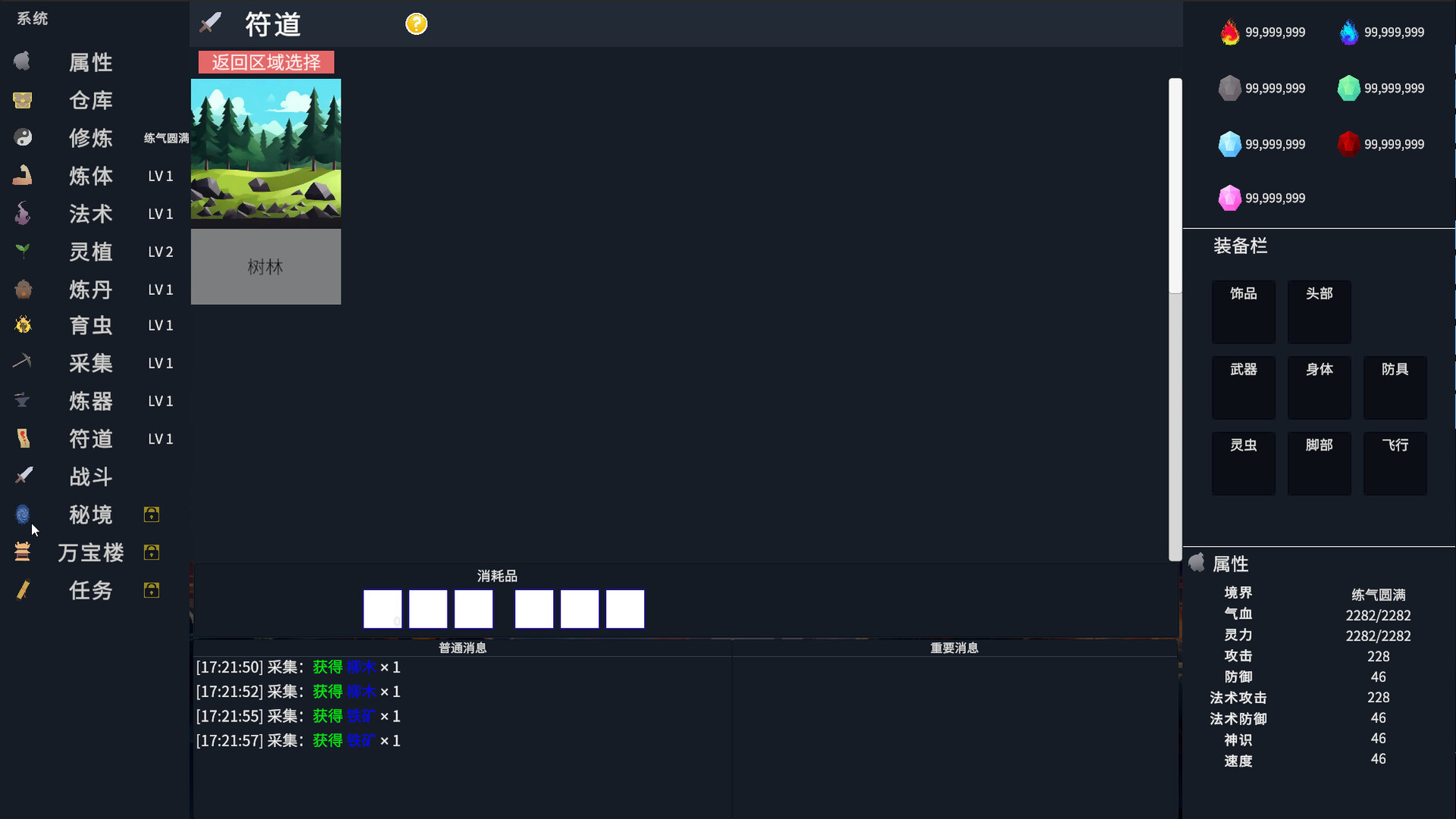
Task: Open the 法术 menu entry
Action: pyautogui.click(x=90, y=214)
